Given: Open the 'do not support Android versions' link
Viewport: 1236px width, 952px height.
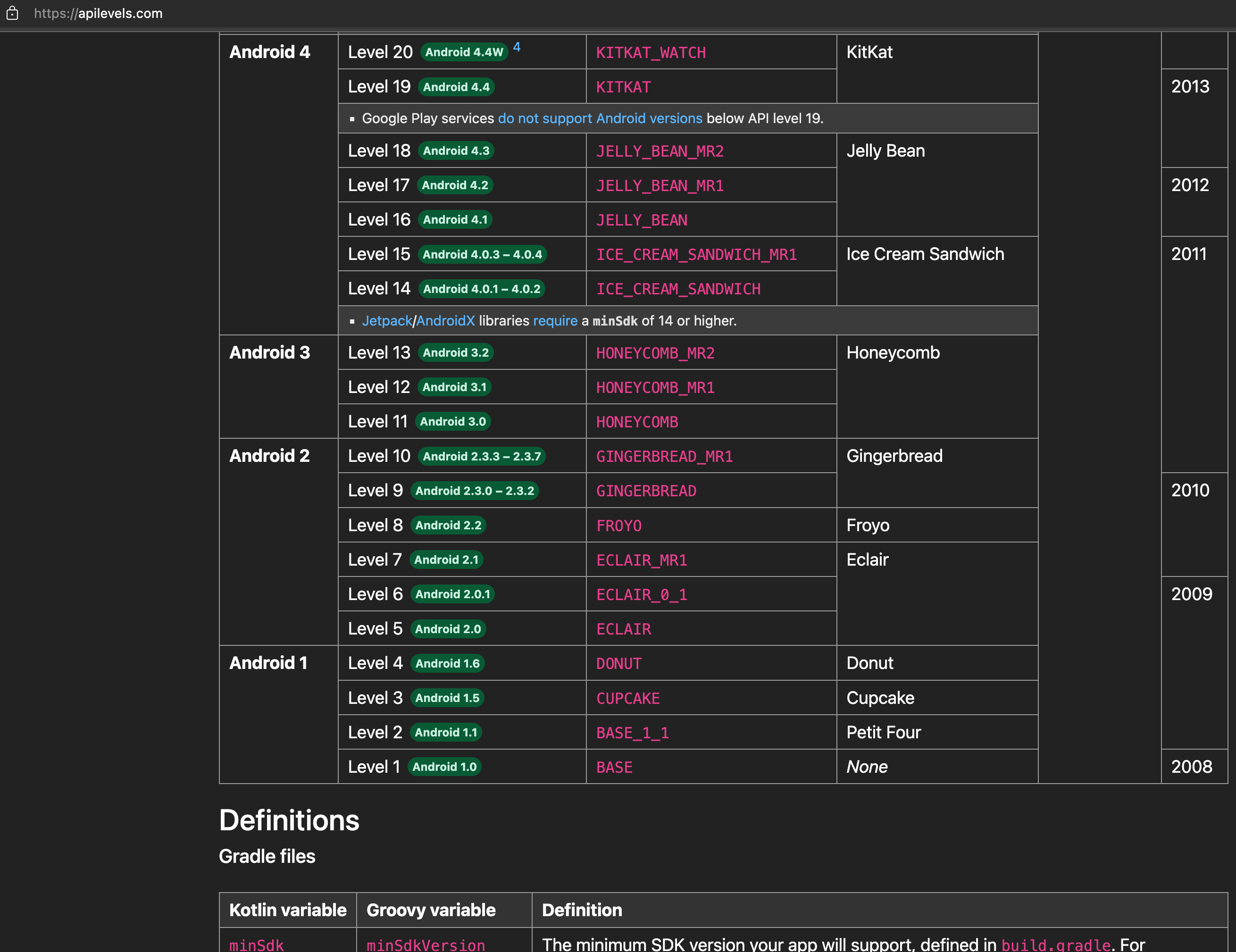Looking at the screenshot, I should coord(600,118).
